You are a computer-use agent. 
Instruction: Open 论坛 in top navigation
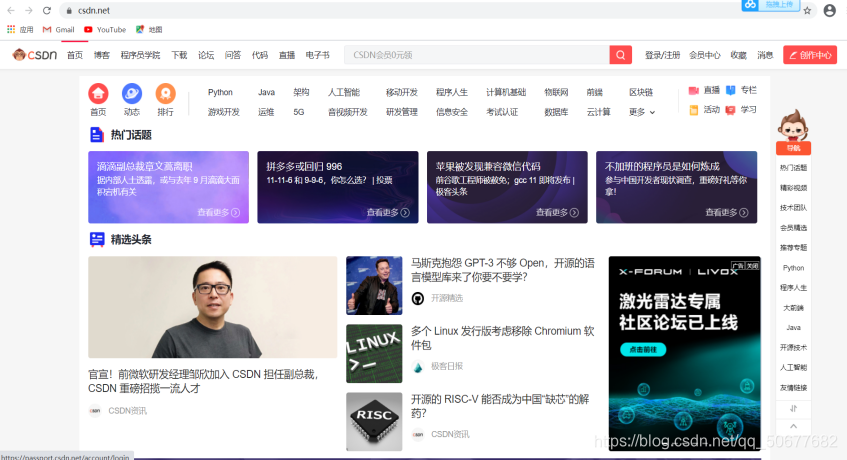click(206, 55)
